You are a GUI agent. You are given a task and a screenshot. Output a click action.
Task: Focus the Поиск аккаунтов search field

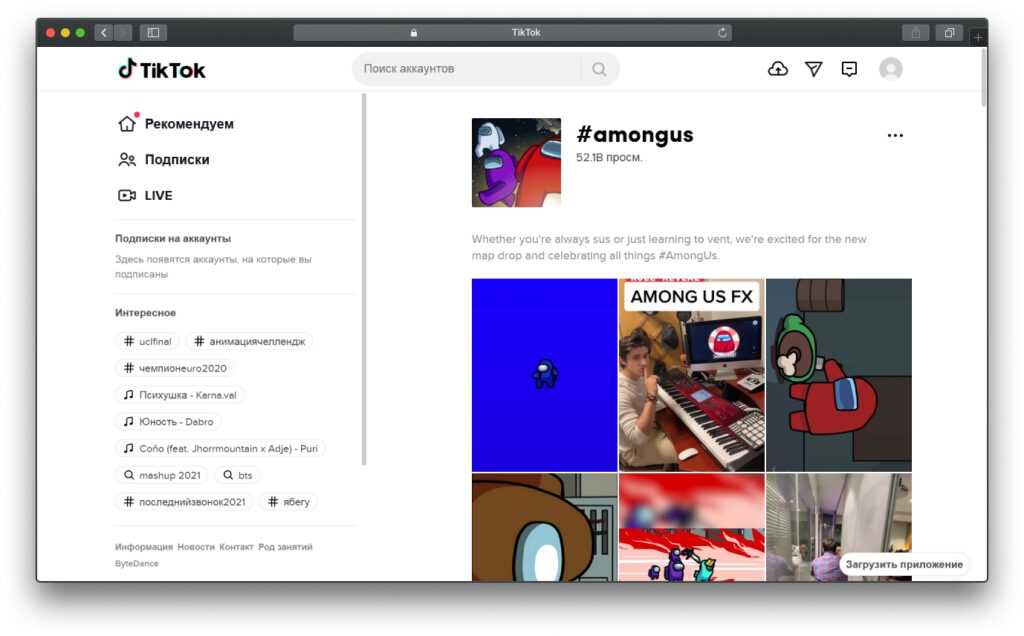coord(465,69)
